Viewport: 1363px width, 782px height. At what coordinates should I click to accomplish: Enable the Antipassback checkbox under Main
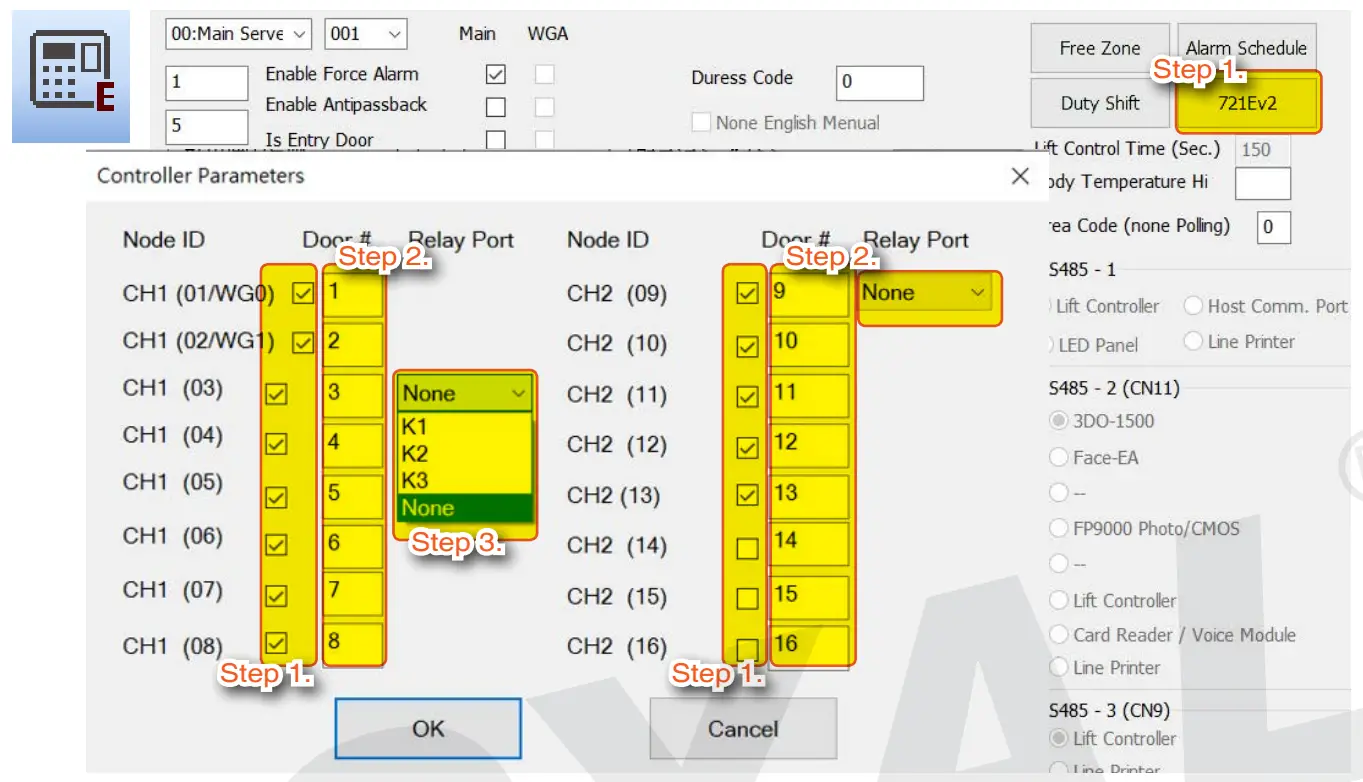click(x=495, y=105)
